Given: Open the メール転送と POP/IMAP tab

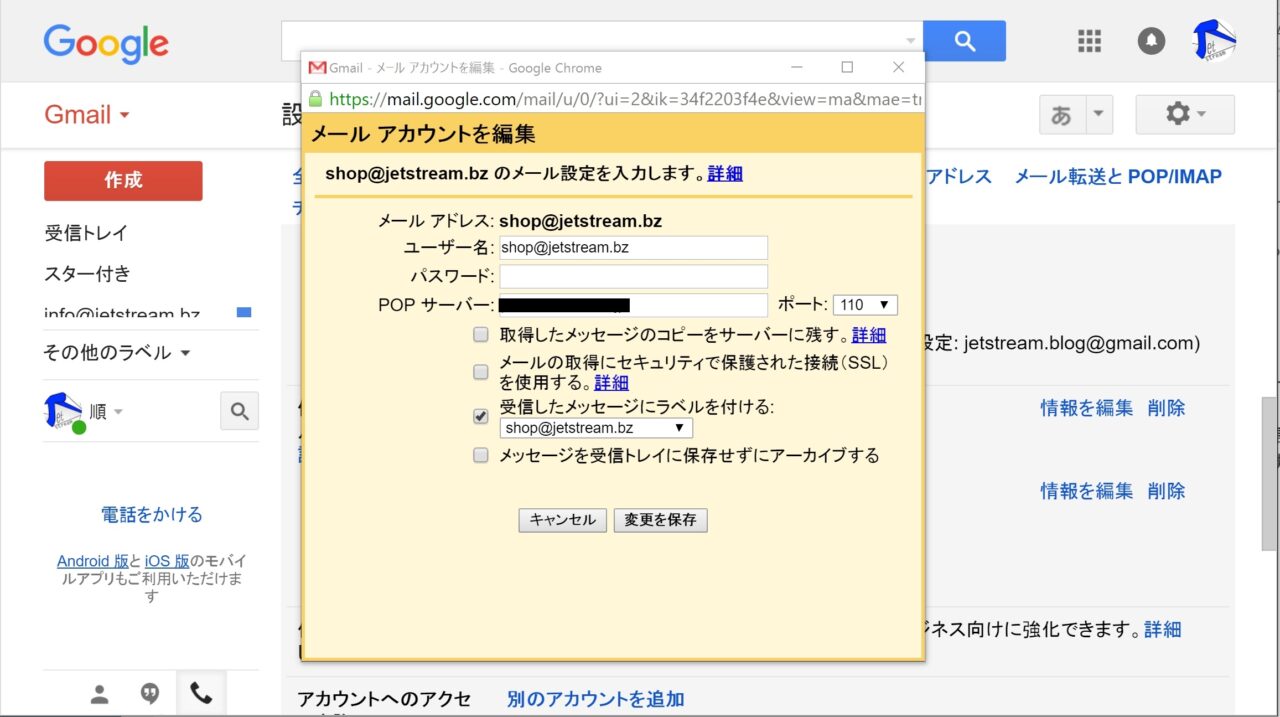Looking at the screenshot, I should [1118, 177].
